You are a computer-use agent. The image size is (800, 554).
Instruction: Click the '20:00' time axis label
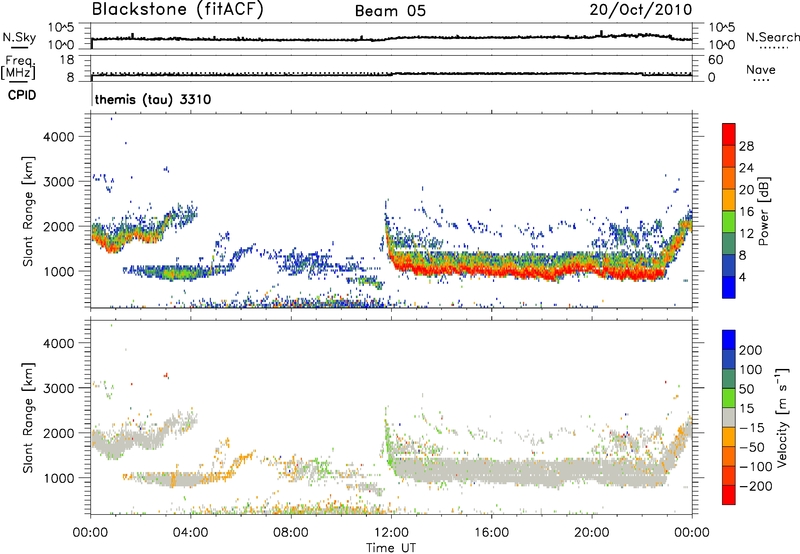click(x=591, y=533)
